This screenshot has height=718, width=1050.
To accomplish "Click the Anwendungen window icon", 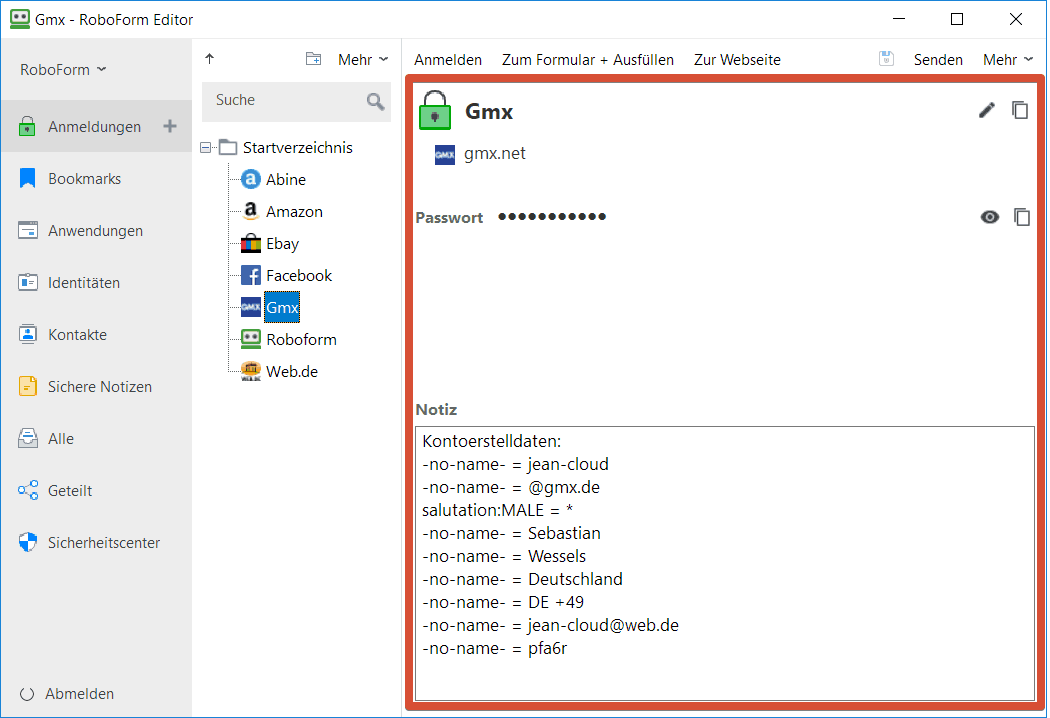I will point(27,230).
